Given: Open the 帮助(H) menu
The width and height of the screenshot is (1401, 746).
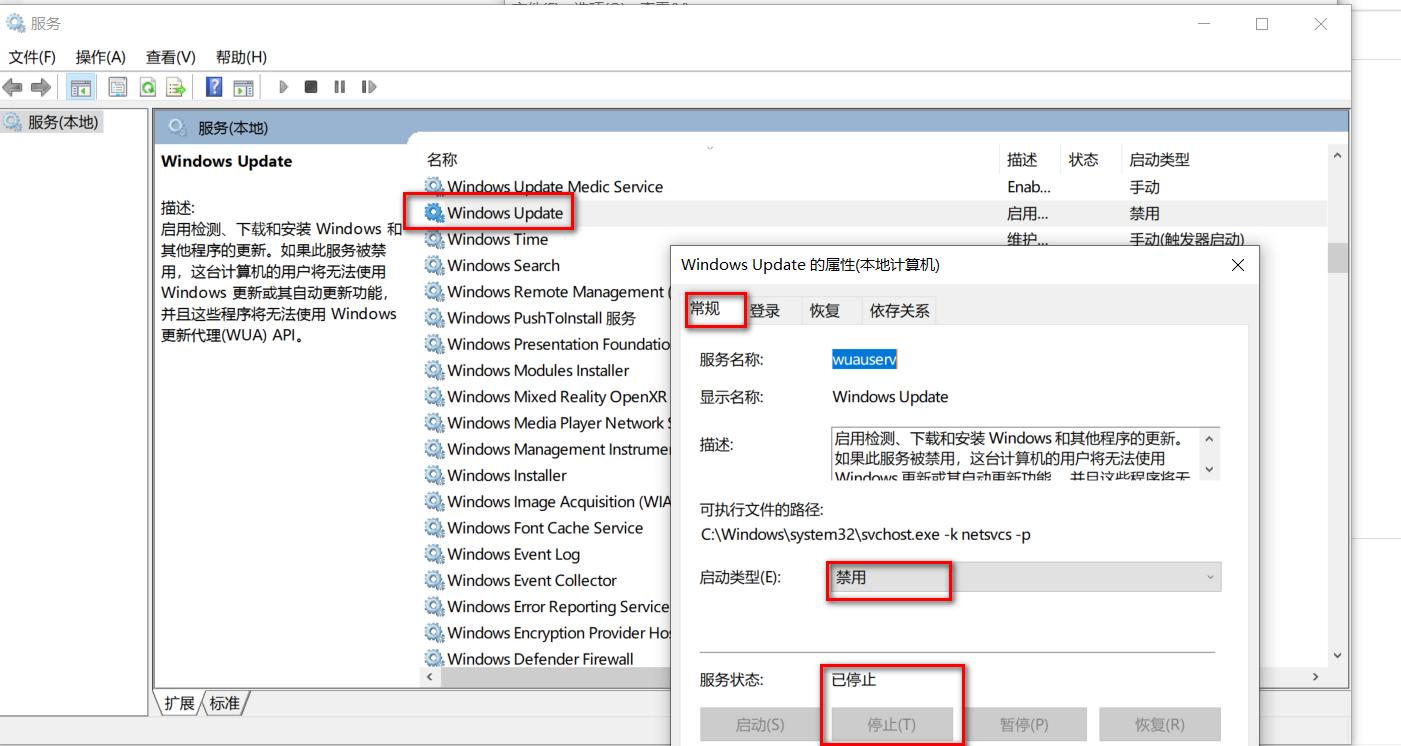Looking at the screenshot, I should tap(241, 57).
